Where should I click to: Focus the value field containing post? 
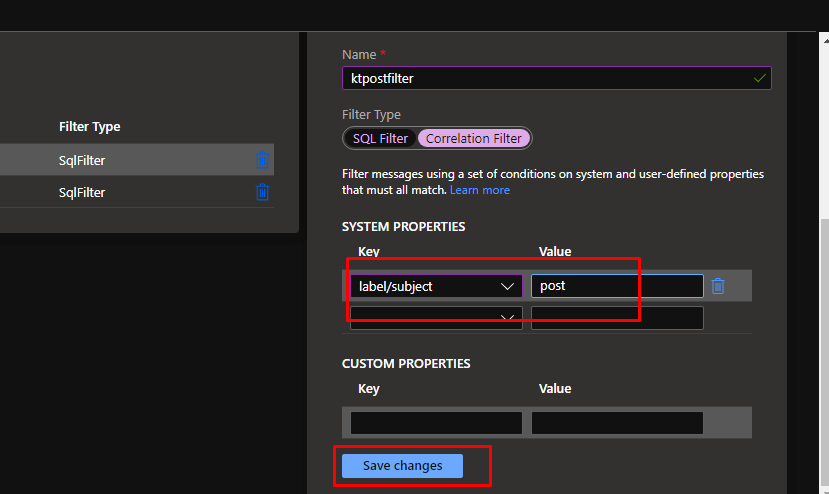tap(616, 286)
